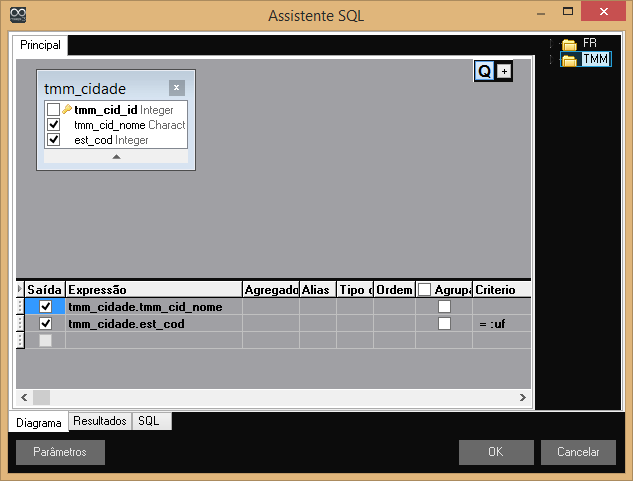The width and height of the screenshot is (633, 481).
Task: Switch to the Resultados tab
Action: click(x=100, y=422)
